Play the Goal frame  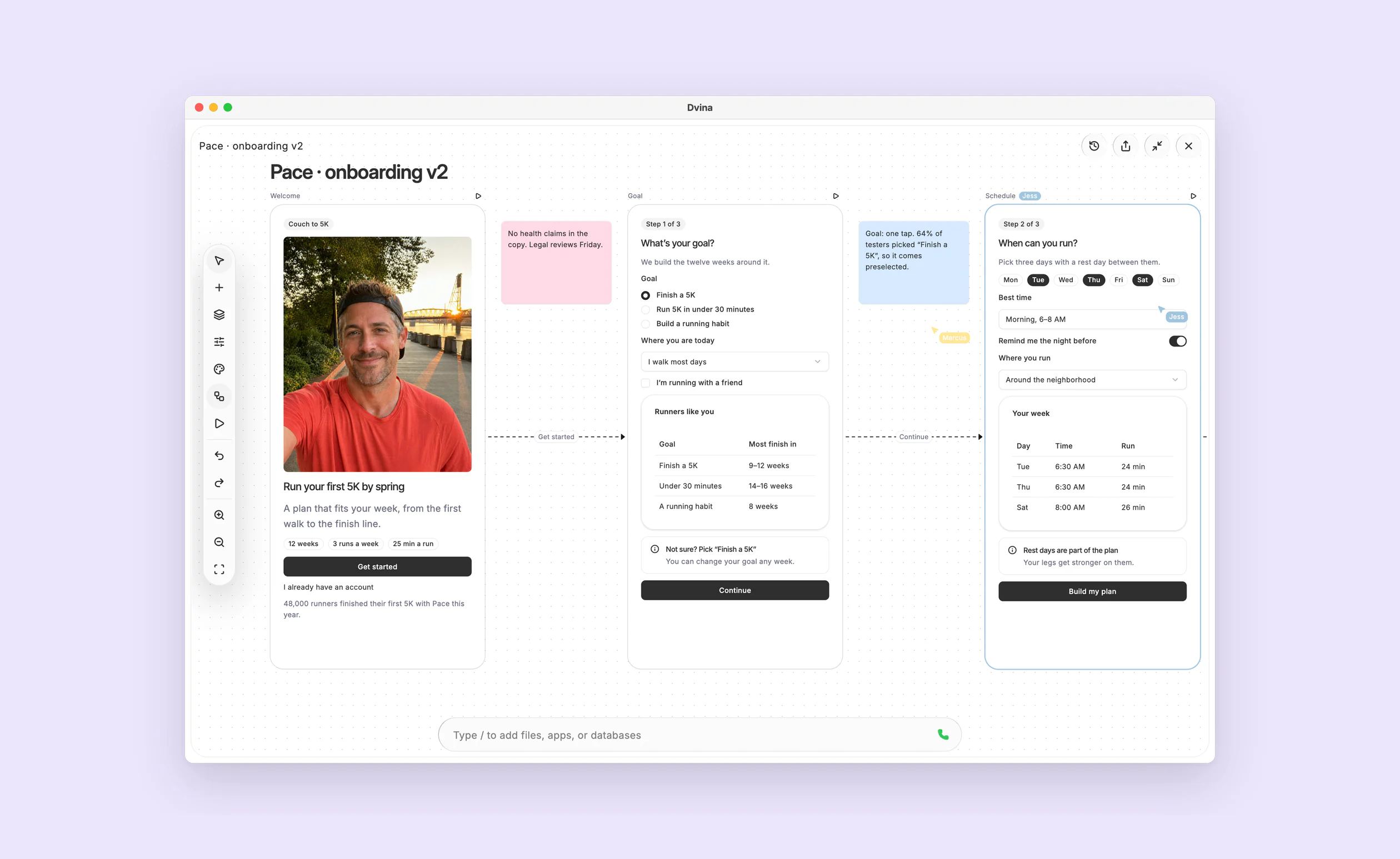(x=836, y=196)
